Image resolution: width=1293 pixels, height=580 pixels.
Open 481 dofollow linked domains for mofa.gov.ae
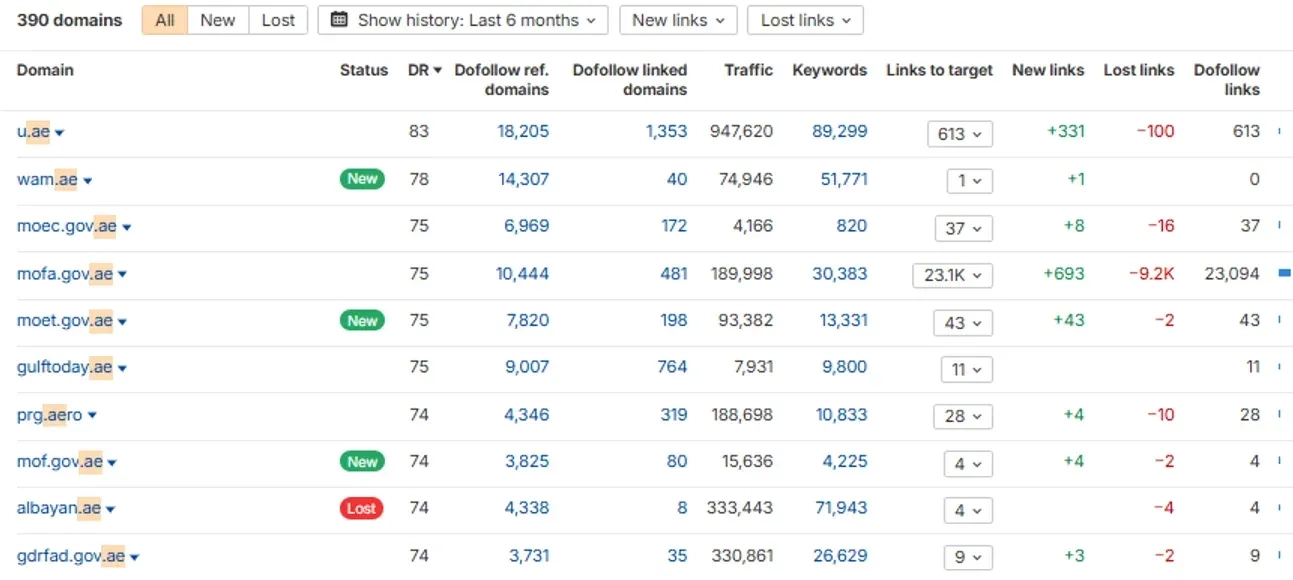pos(674,273)
